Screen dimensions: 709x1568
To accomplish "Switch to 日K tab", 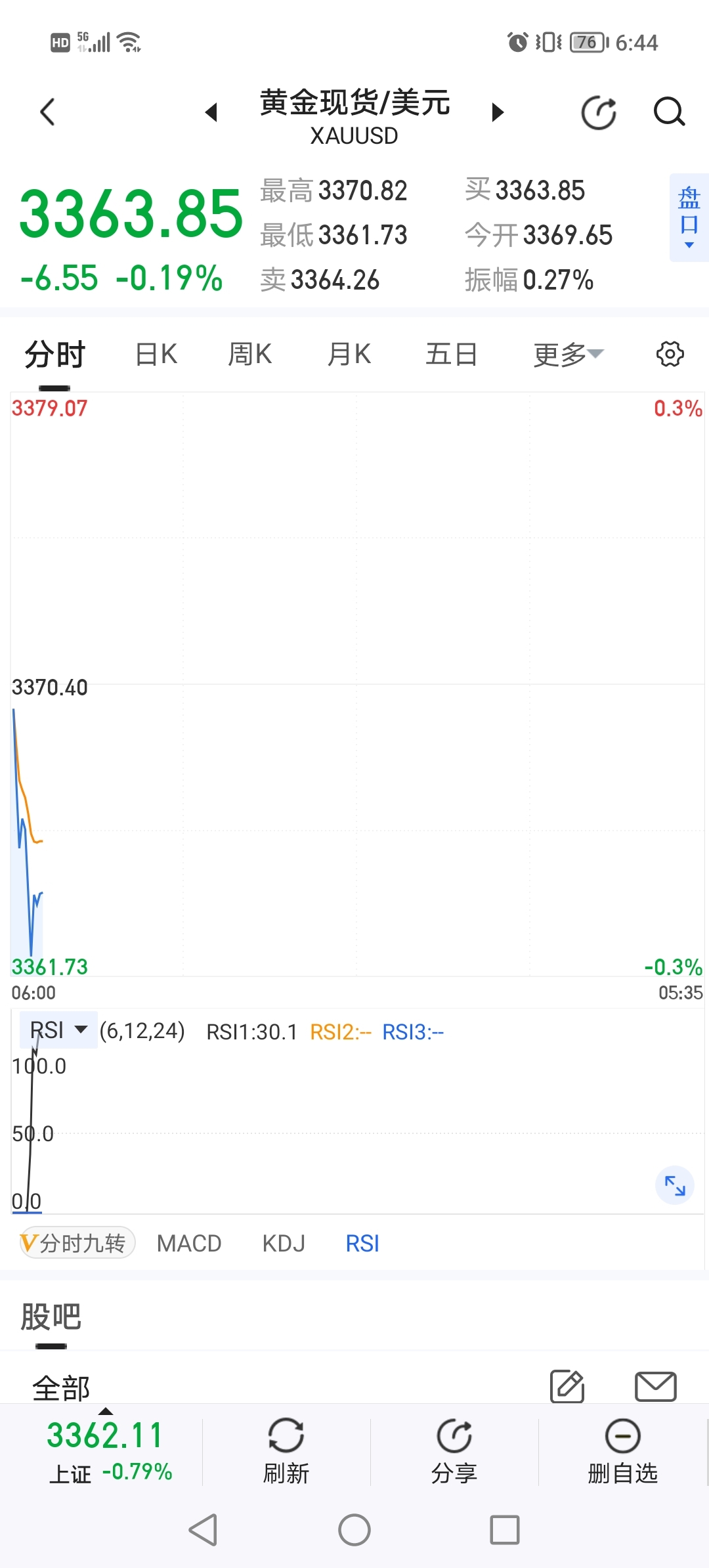I will [x=156, y=355].
